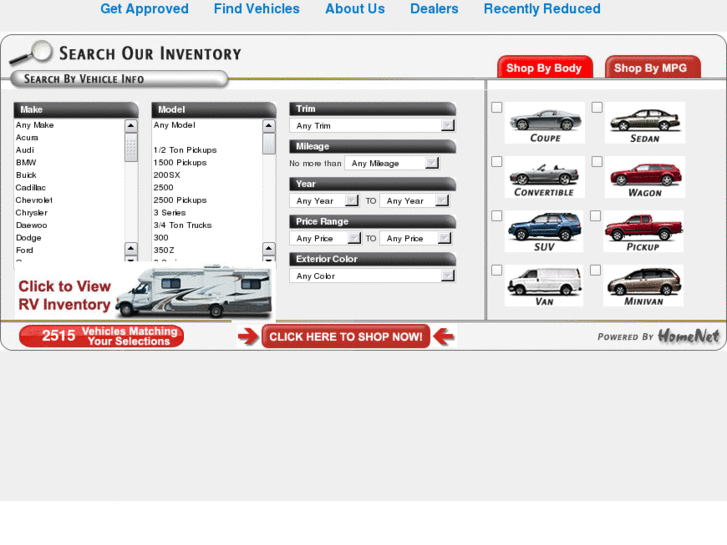Open the Find Vehicles menu item

click(256, 9)
